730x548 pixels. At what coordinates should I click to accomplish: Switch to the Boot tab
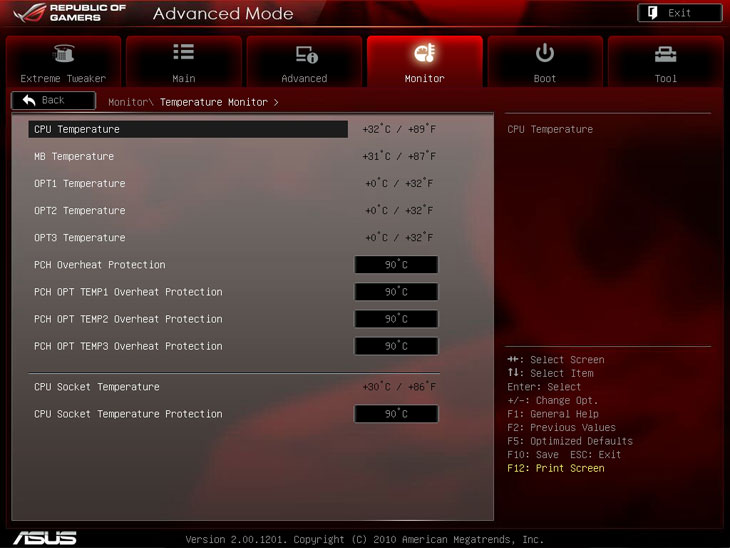[x=545, y=64]
